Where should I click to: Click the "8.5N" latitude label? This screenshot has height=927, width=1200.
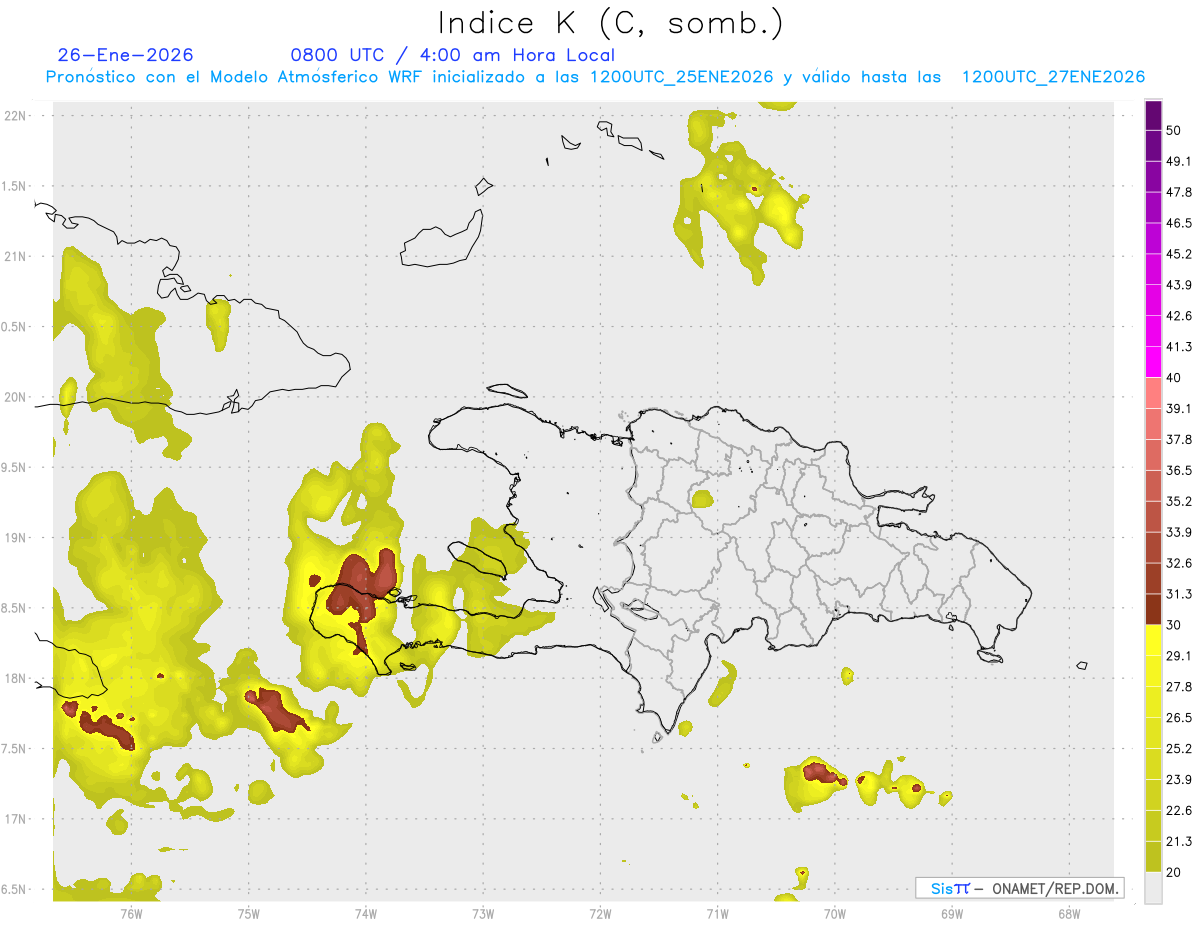pyautogui.click(x=15, y=608)
